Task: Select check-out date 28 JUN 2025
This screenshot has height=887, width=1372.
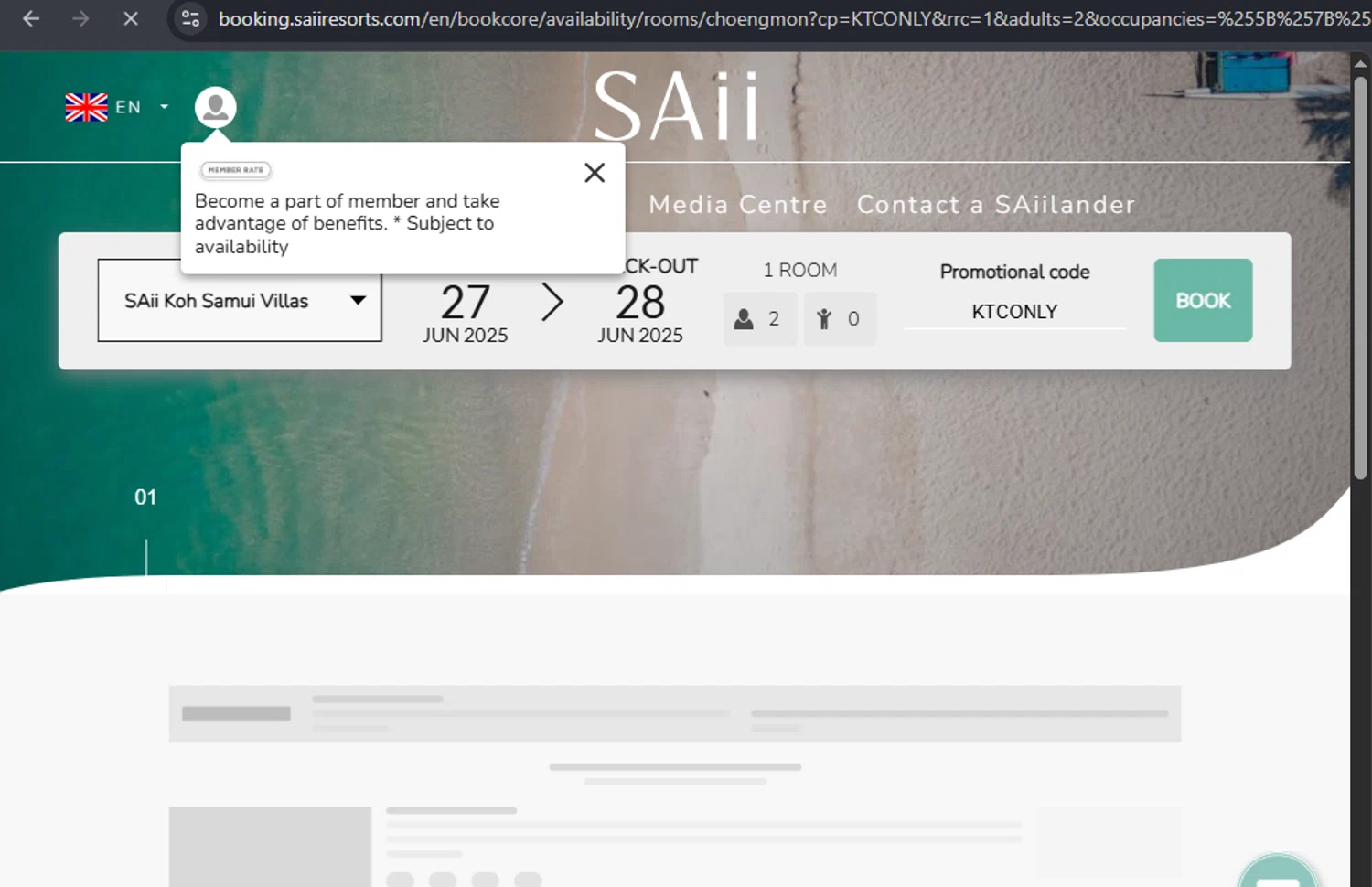Action: point(640,313)
